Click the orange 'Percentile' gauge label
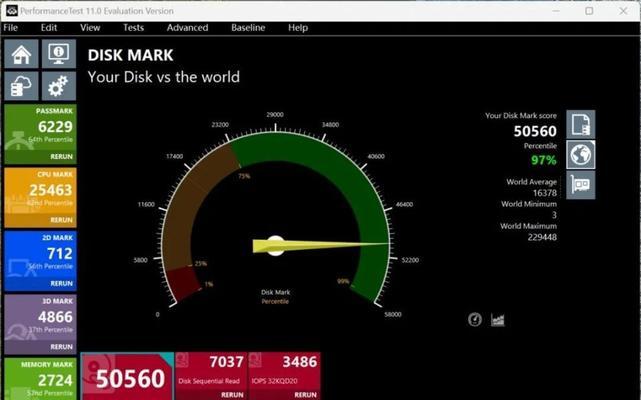641x400 pixels. [x=275, y=301]
